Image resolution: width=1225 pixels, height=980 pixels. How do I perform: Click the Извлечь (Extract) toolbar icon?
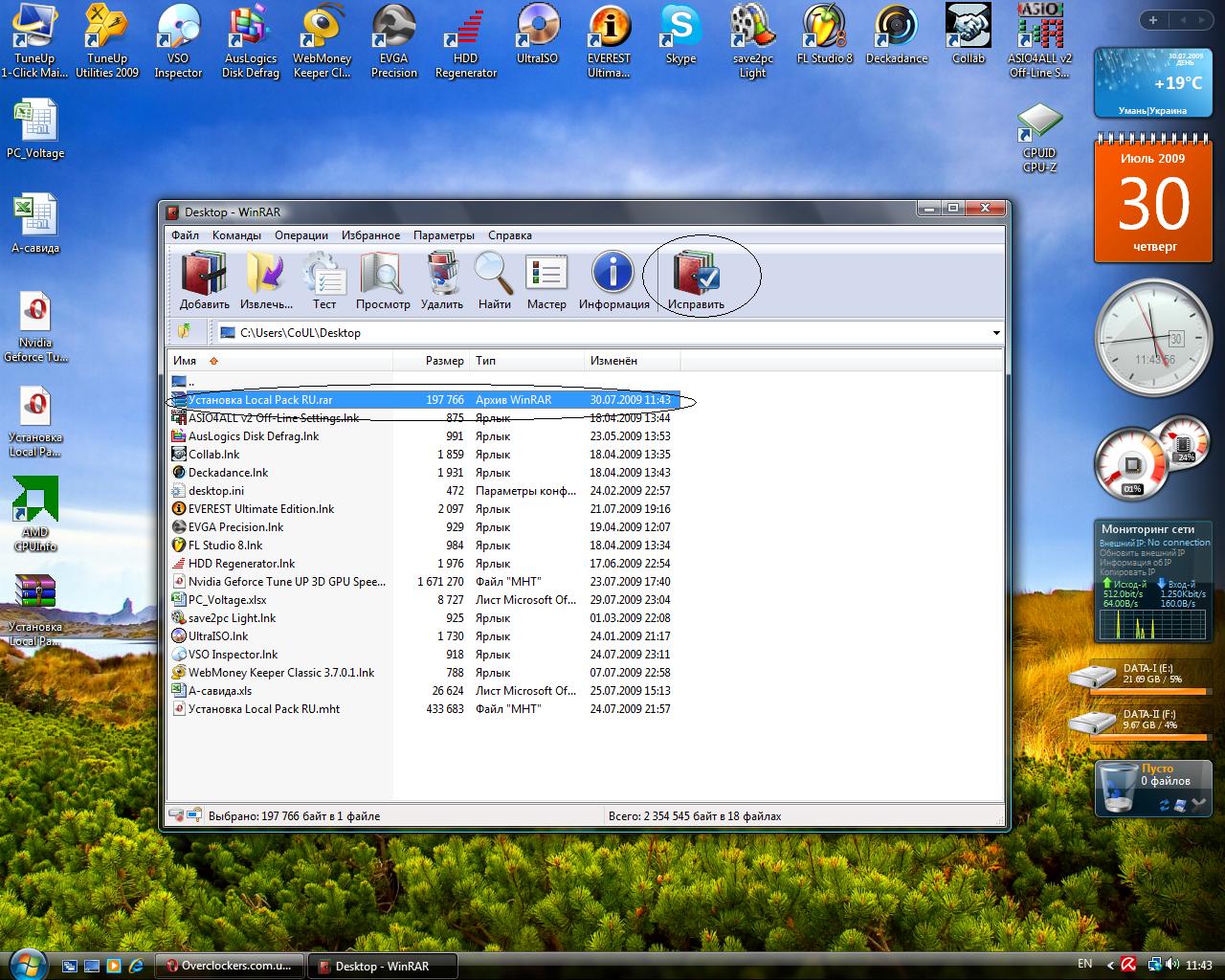click(x=266, y=280)
